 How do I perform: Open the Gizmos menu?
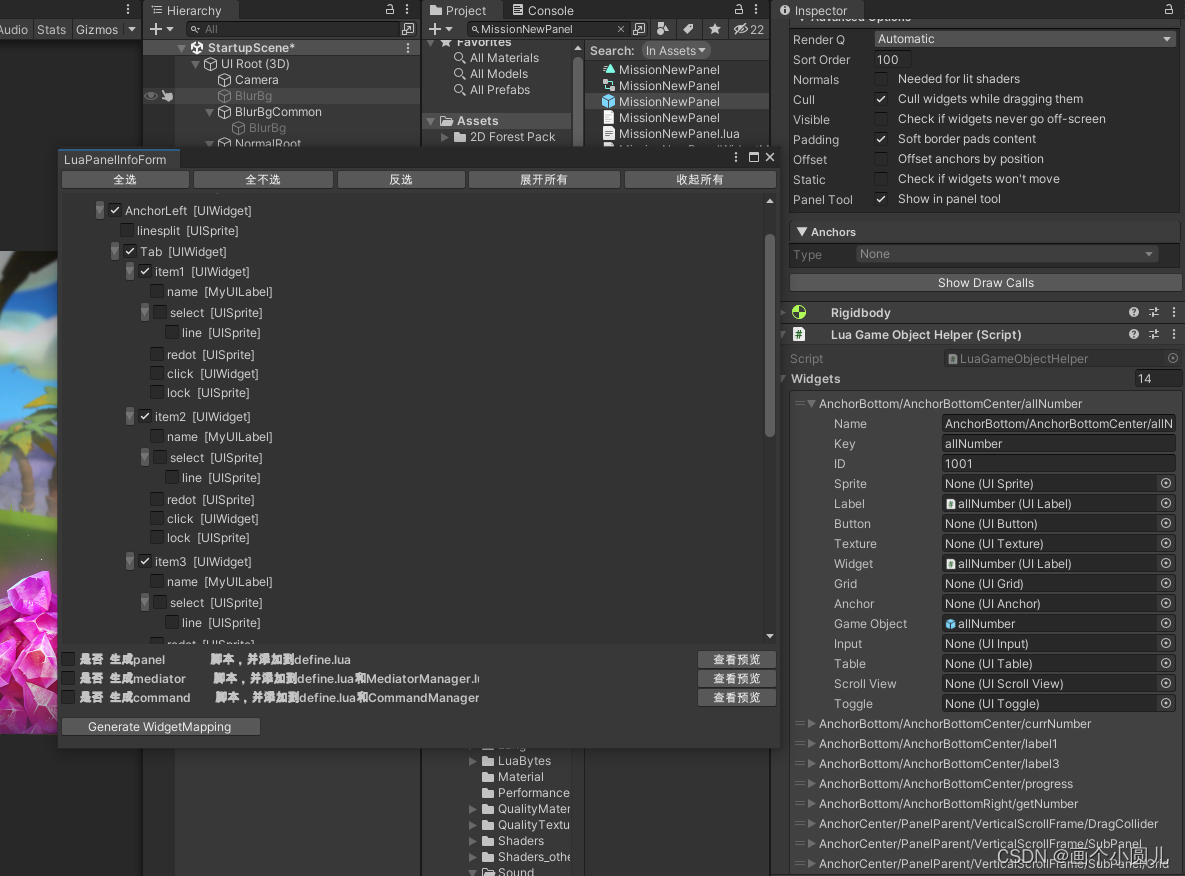coord(95,29)
